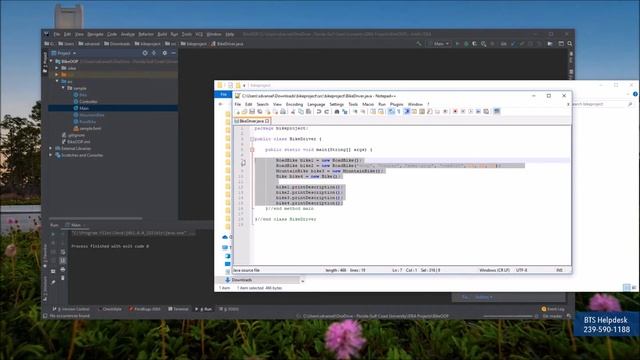Open the FindBugs-IDEA tool window tab
The image size is (640, 360).
(144, 309)
